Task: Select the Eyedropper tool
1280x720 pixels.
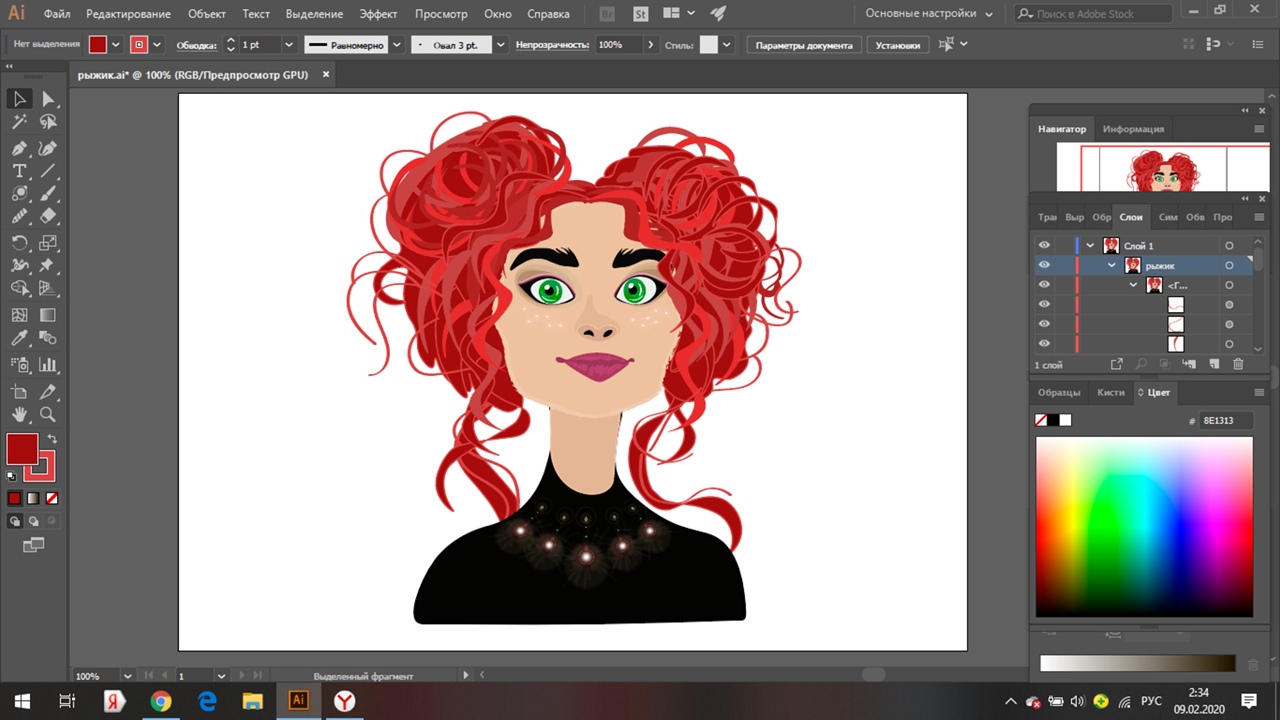Action: (x=19, y=340)
